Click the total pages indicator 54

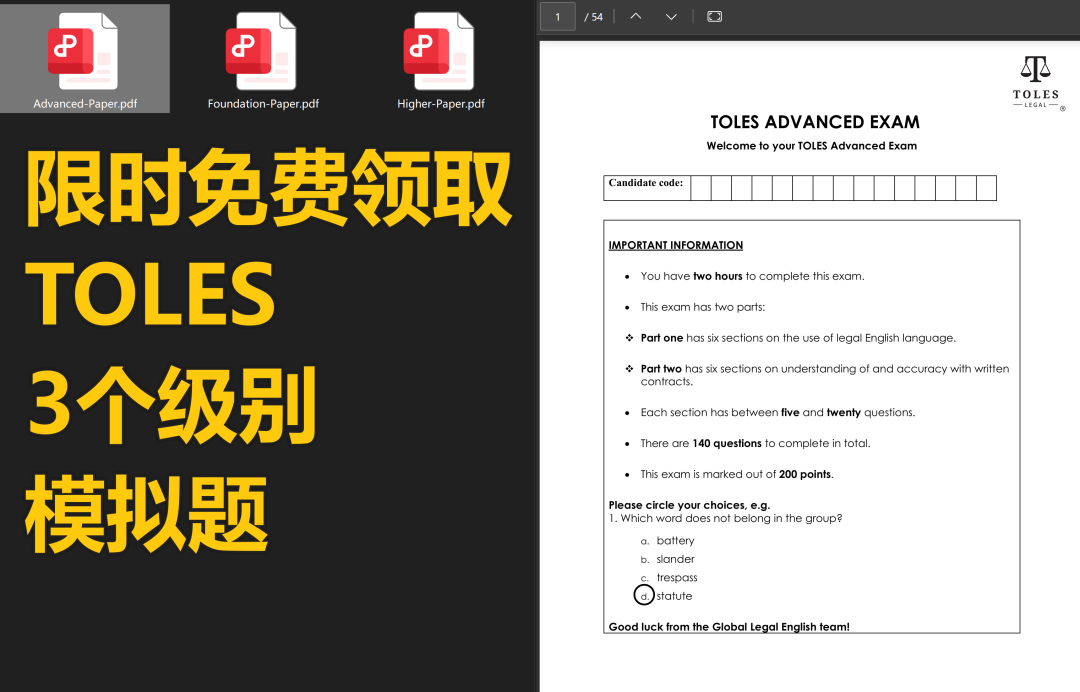click(x=594, y=17)
